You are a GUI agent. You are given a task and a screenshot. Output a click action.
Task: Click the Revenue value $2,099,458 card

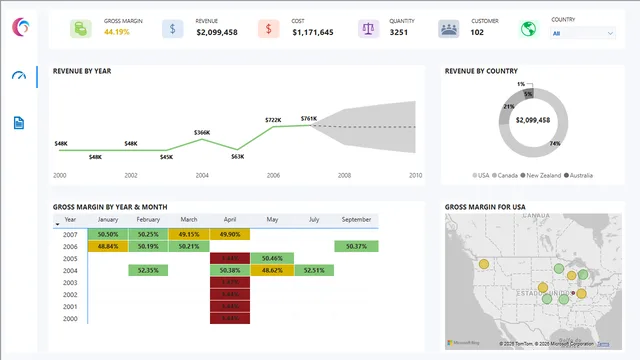click(217, 32)
